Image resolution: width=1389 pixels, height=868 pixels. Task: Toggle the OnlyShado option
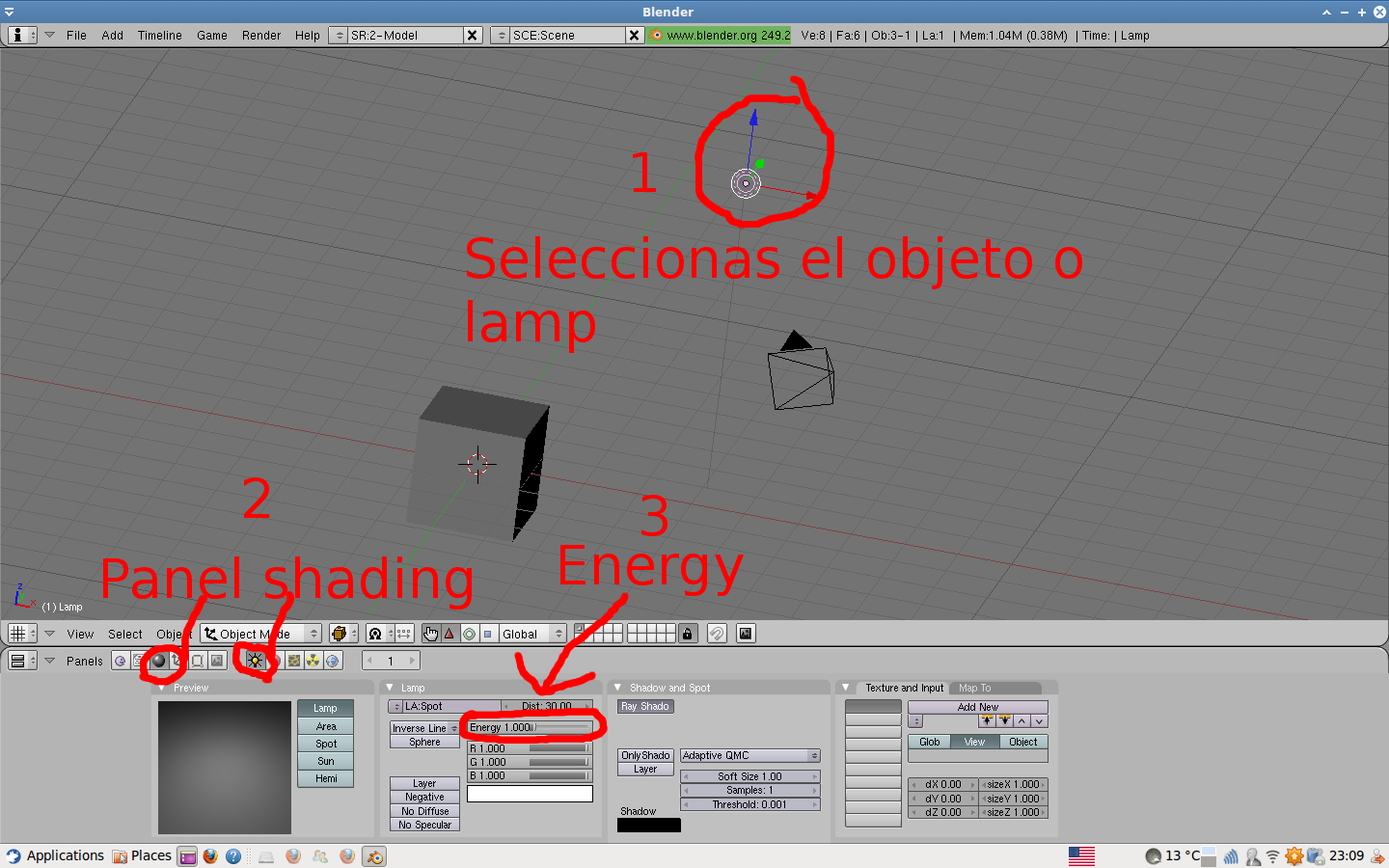645,755
